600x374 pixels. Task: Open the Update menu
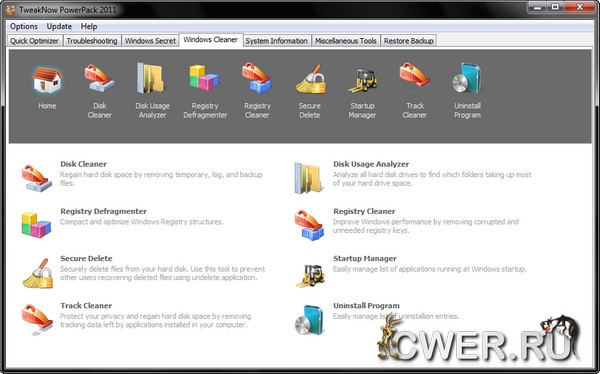tap(59, 26)
